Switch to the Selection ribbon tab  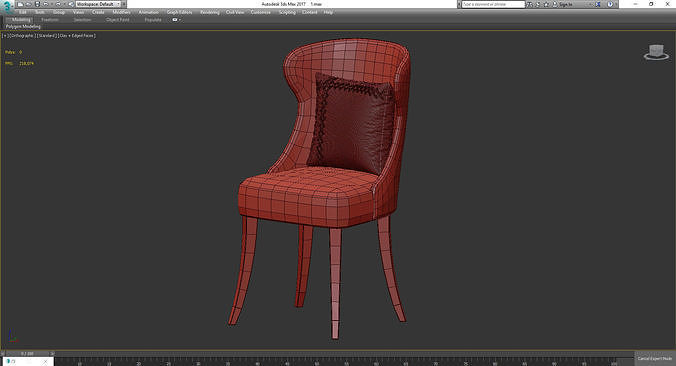click(x=82, y=20)
